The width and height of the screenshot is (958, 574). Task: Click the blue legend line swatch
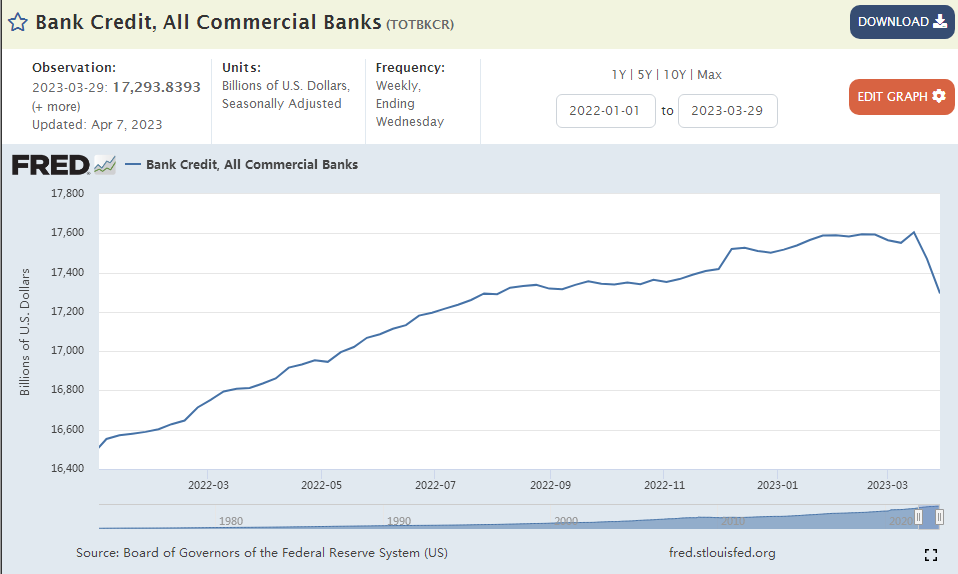(132, 165)
